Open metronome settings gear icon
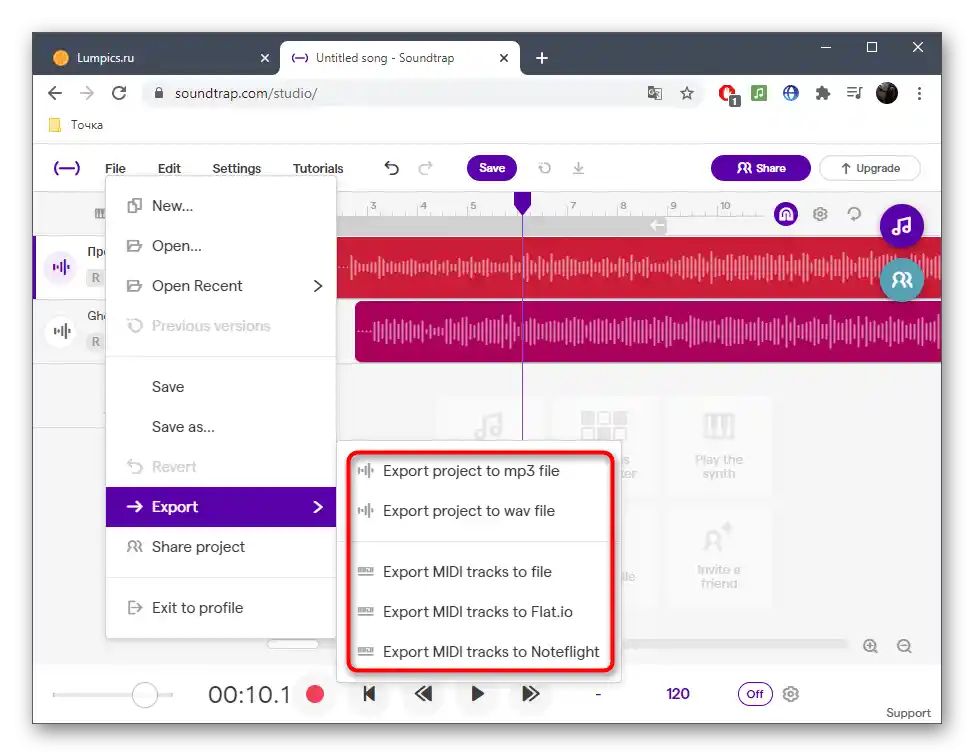 point(790,694)
